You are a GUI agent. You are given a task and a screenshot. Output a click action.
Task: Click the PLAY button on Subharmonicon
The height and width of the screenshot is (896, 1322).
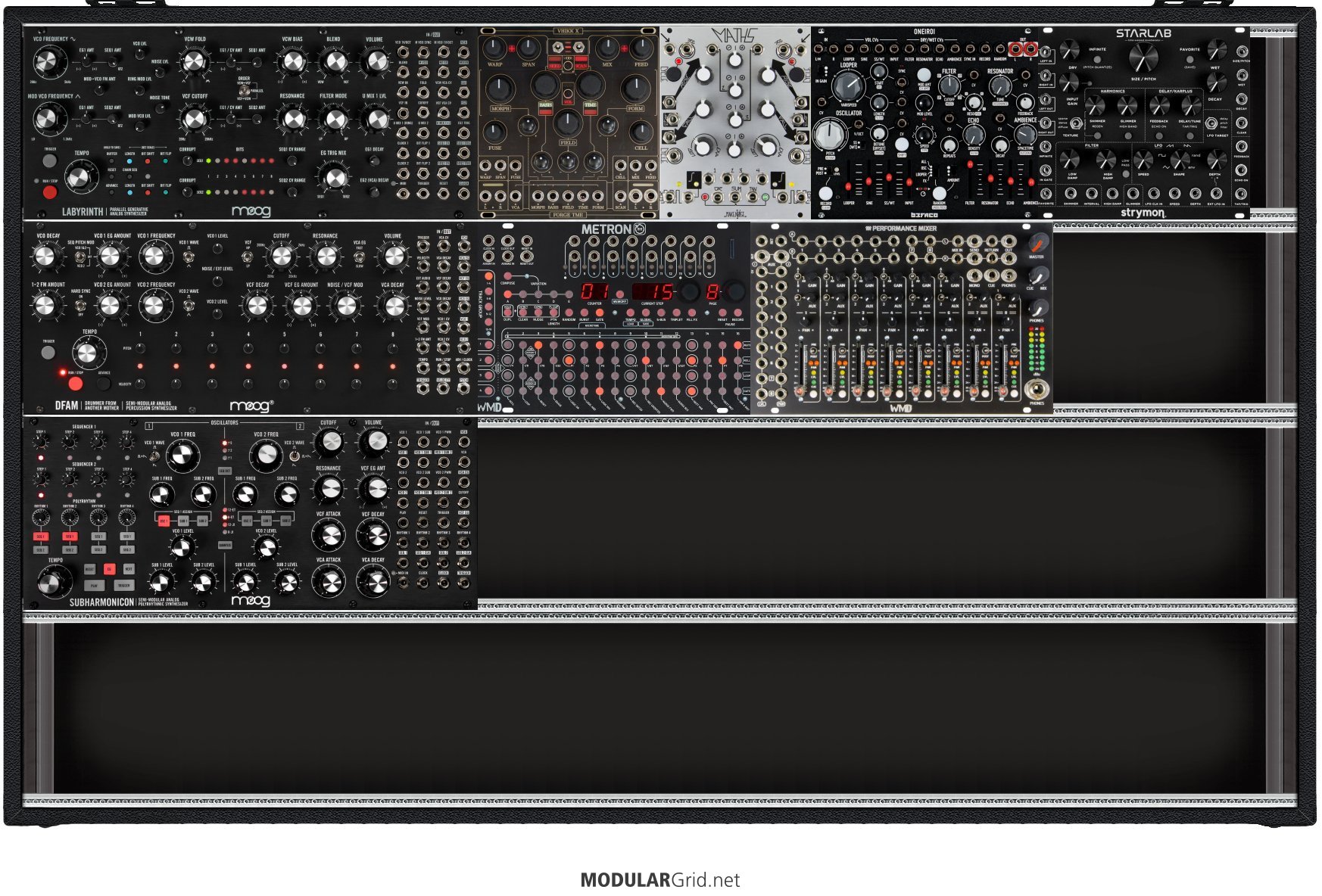tap(94, 585)
